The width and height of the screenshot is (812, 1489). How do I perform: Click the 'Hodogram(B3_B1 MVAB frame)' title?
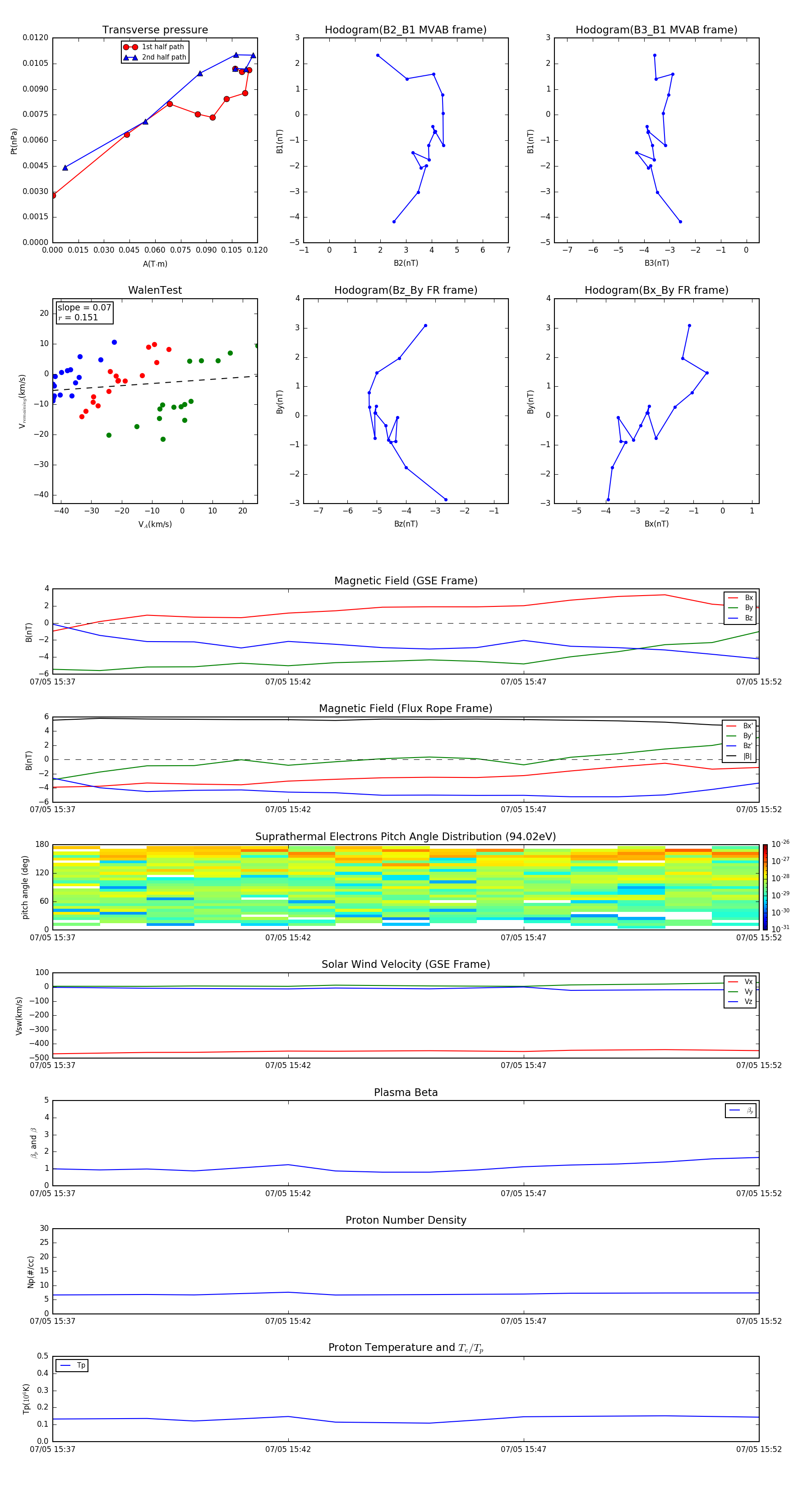656,29
